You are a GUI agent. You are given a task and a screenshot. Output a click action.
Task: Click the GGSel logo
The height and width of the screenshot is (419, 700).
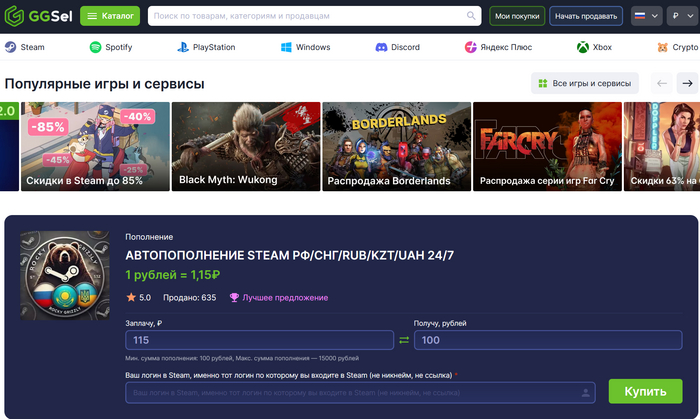point(38,16)
